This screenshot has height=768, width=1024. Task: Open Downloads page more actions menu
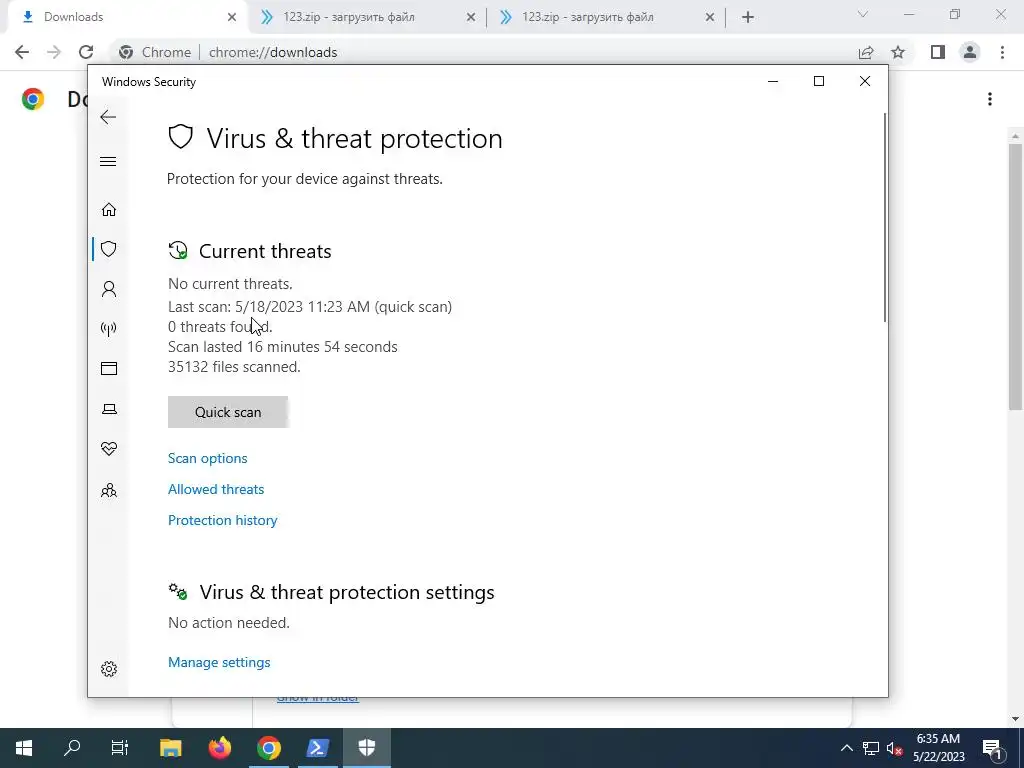[990, 99]
